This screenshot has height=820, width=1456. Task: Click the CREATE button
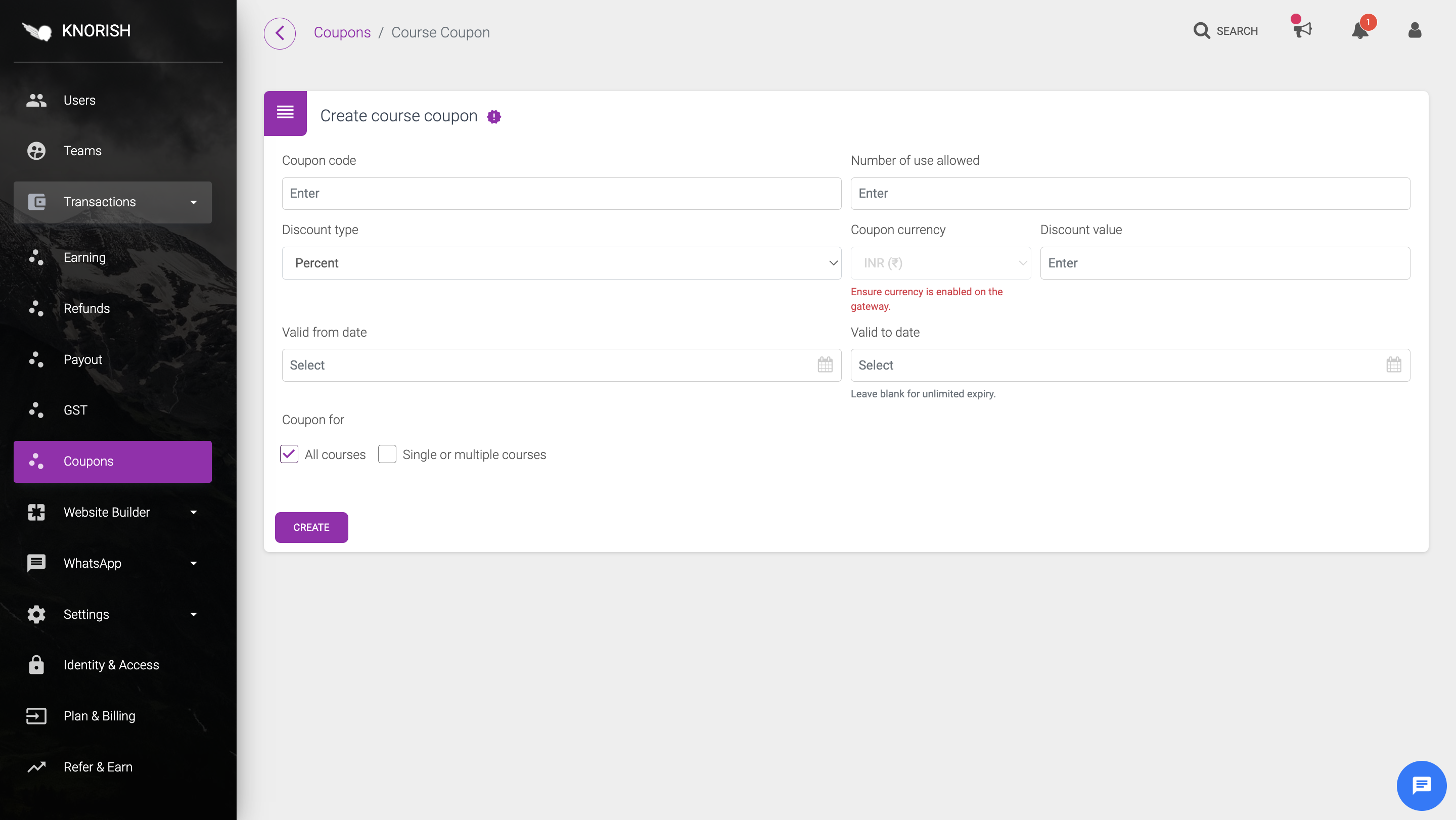(x=311, y=527)
